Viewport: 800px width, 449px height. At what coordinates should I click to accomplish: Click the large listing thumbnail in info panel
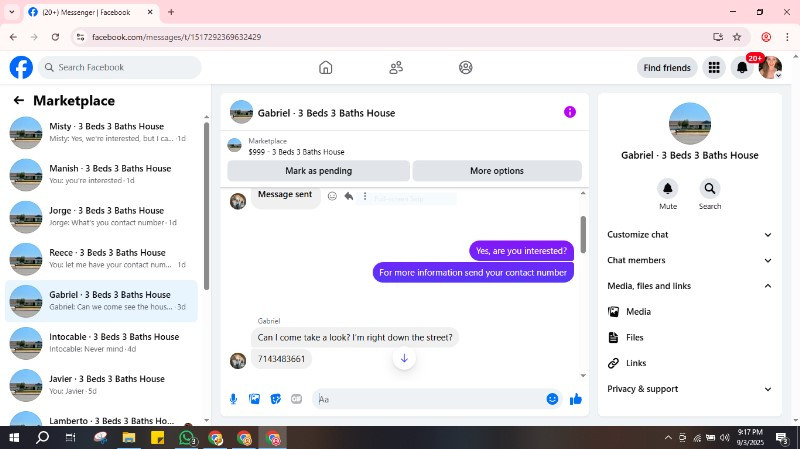pyautogui.click(x=689, y=123)
